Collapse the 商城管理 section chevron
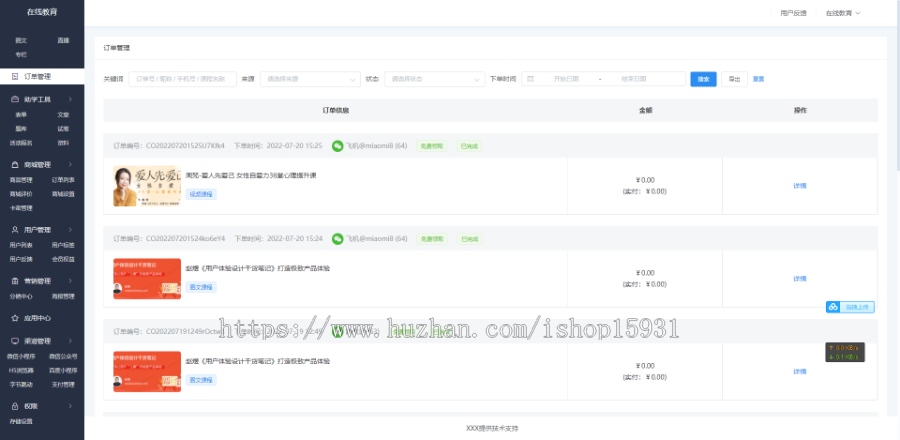Image resolution: width=900 pixels, height=440 pixels. (70, 165)
